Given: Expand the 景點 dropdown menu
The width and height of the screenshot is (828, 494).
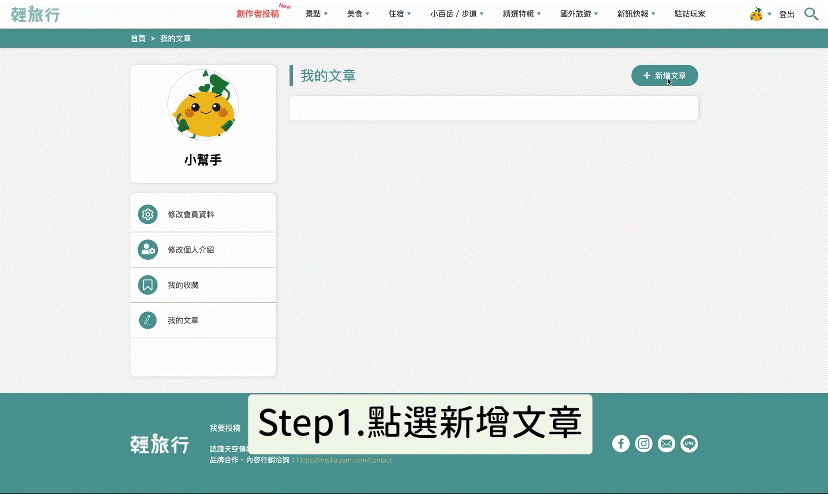Looking at the screenshot, I should pos(316,14).
